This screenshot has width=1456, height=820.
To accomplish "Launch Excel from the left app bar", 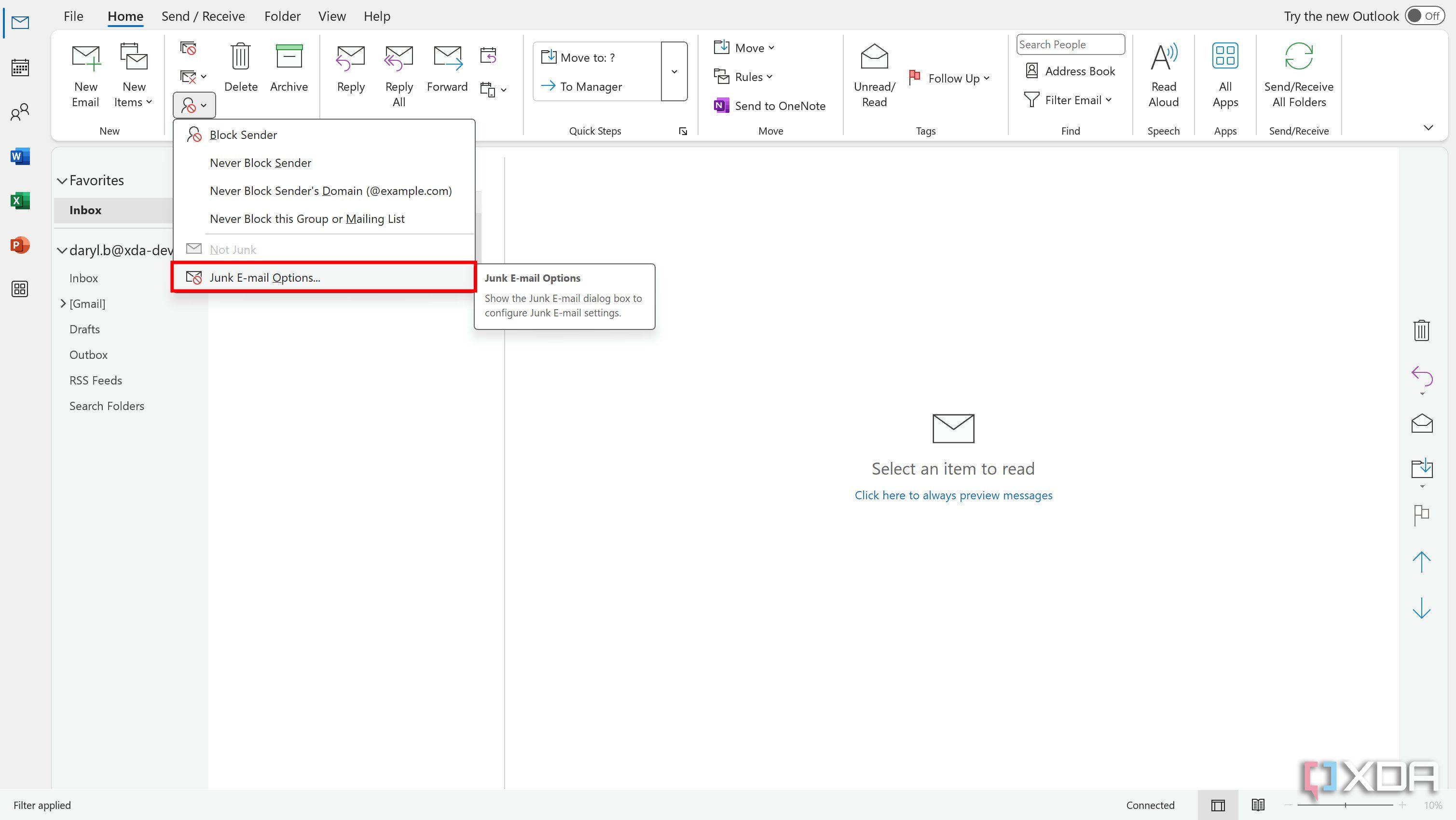I will click(20, 201).
